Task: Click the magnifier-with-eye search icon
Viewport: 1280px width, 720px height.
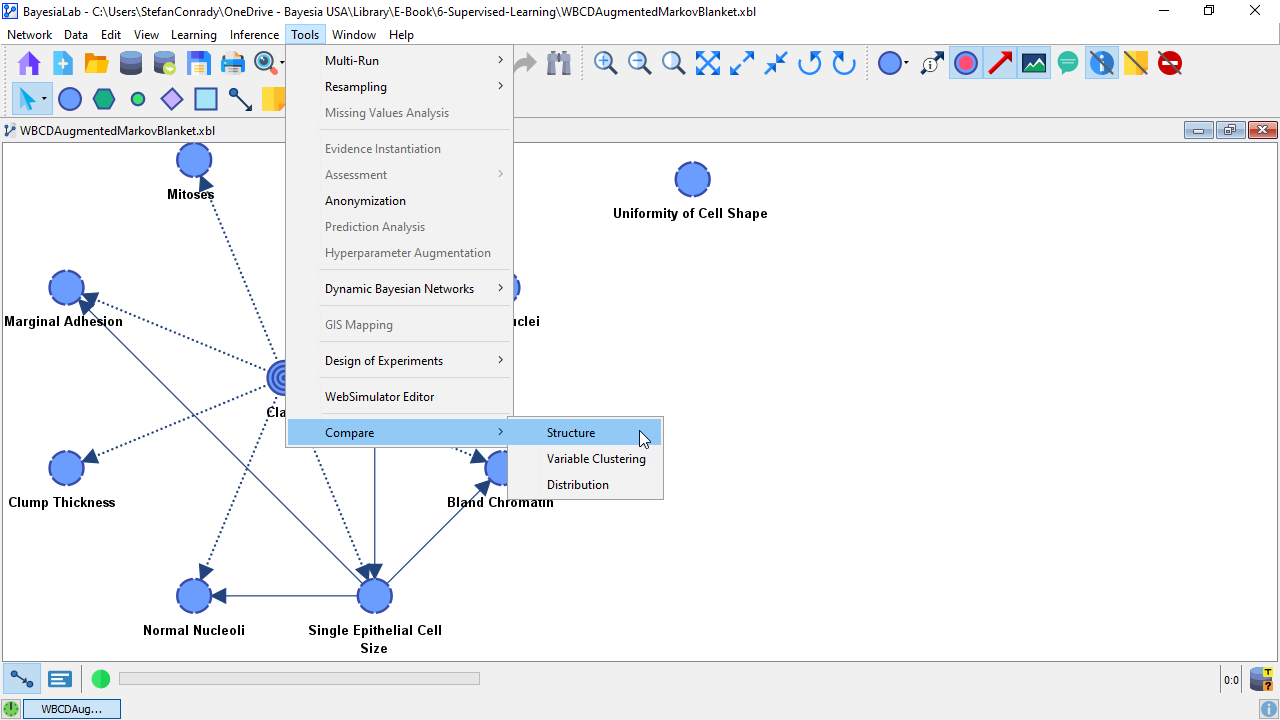Action: point(266,64)
